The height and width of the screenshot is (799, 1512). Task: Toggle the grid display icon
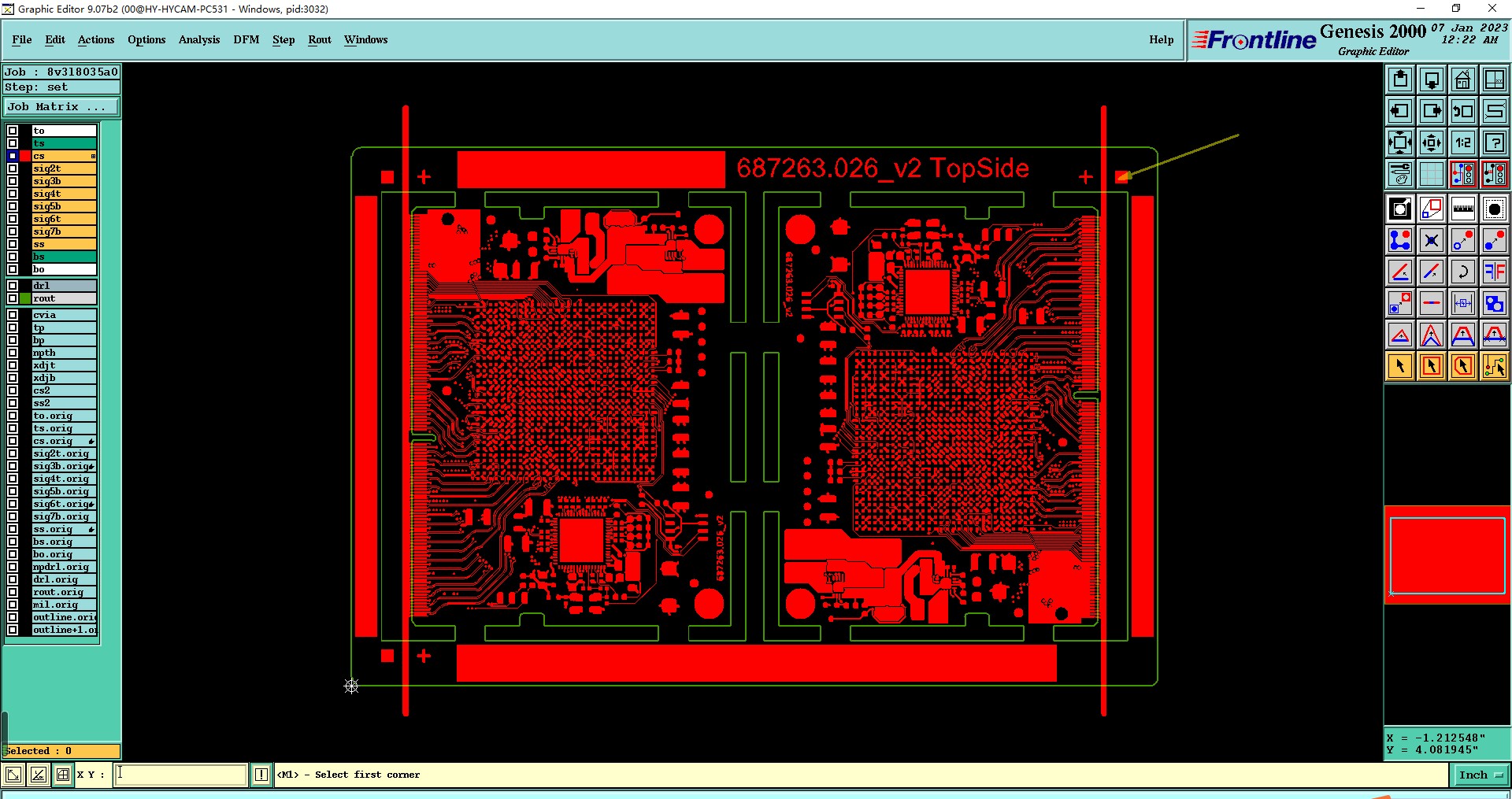pyautogui.click(x=1432, y=174)
